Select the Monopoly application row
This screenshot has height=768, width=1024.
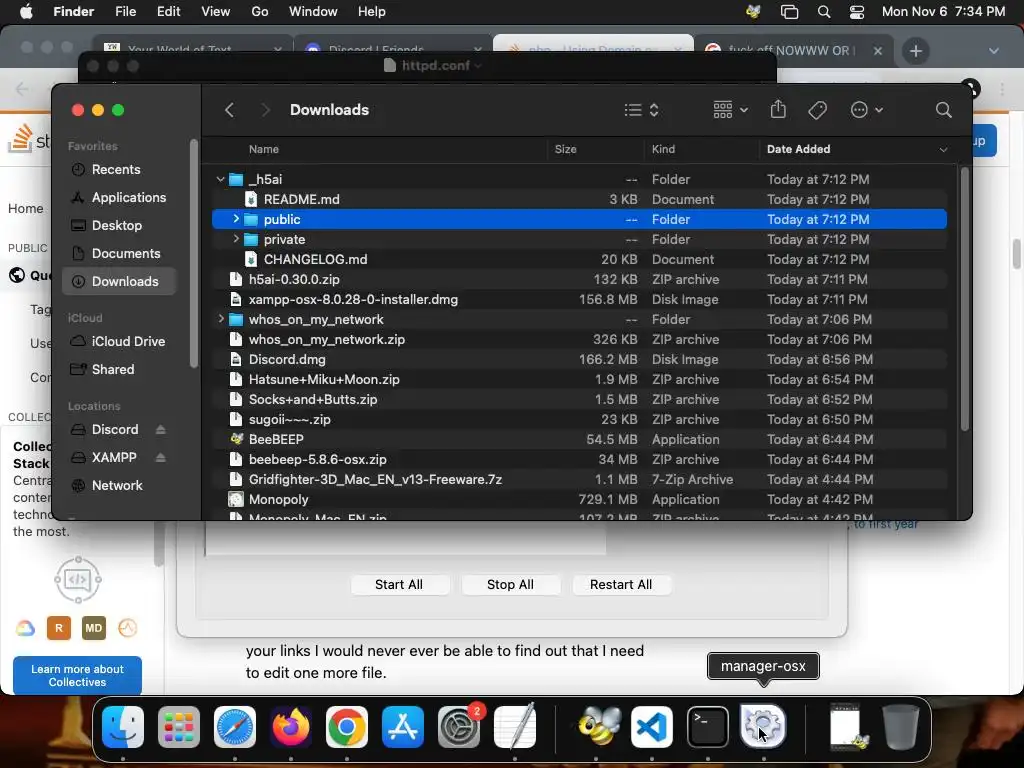click(579, 500)
